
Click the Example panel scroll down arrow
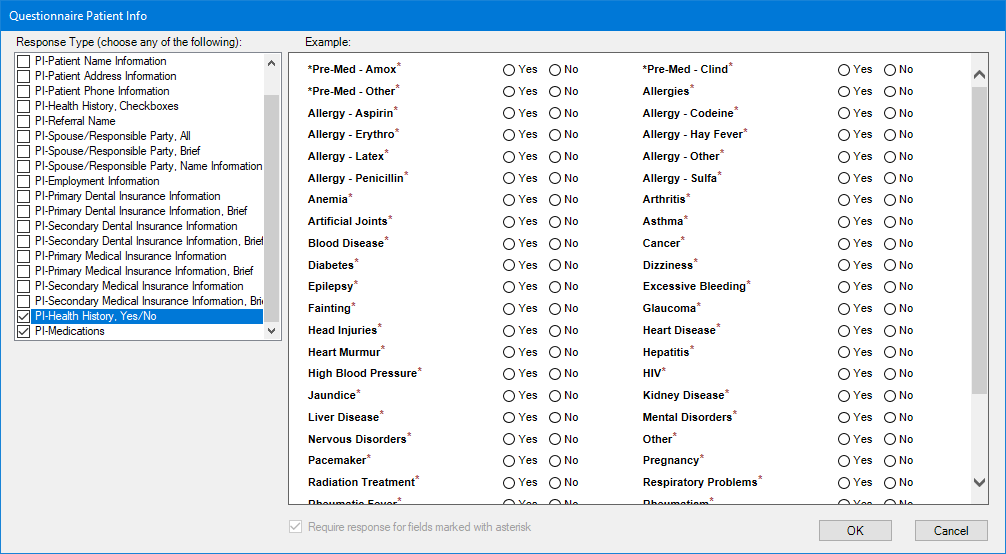(x=979, y=483)
